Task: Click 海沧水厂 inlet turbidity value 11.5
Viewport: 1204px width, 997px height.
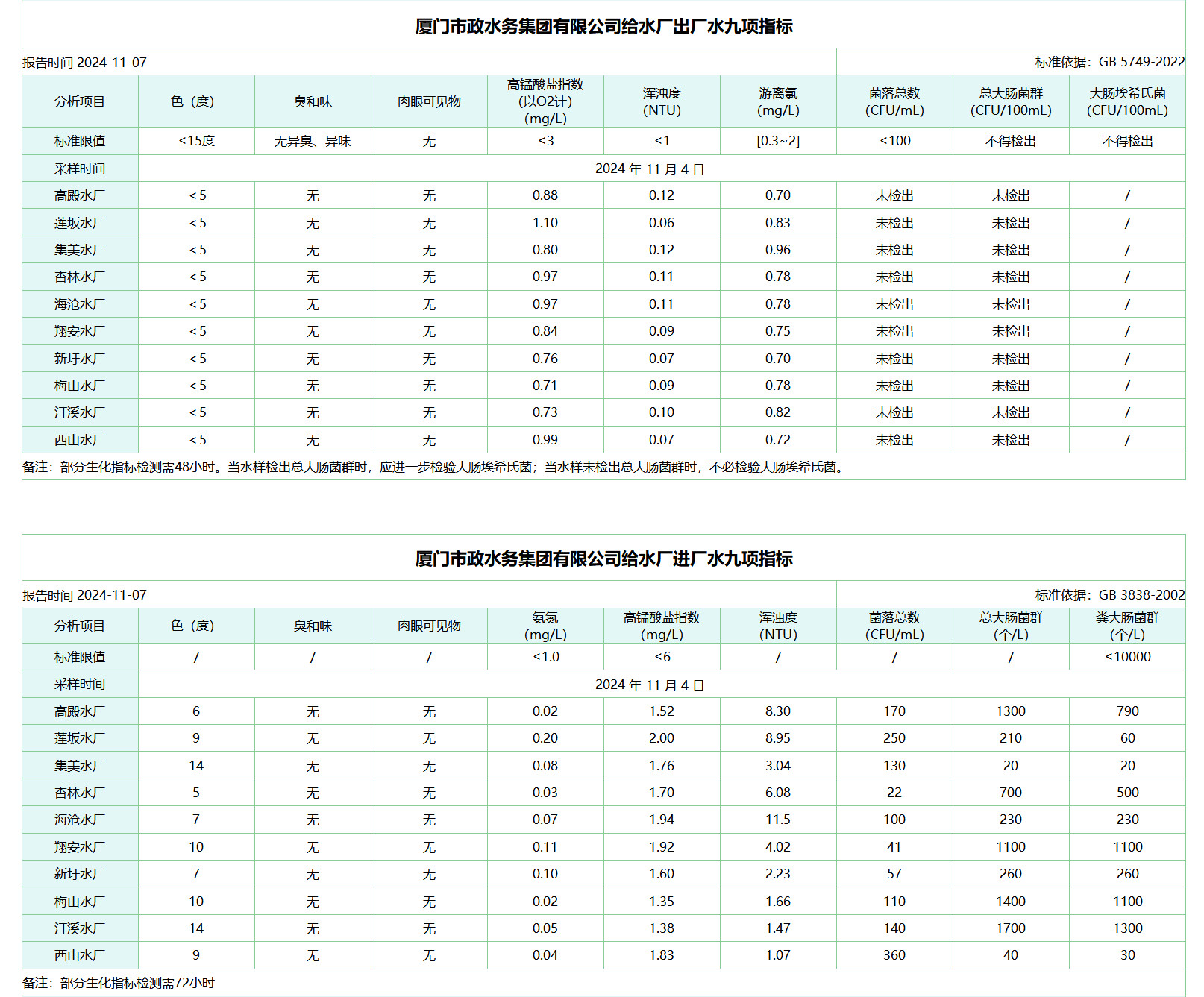Action: (x=778, y=820)
